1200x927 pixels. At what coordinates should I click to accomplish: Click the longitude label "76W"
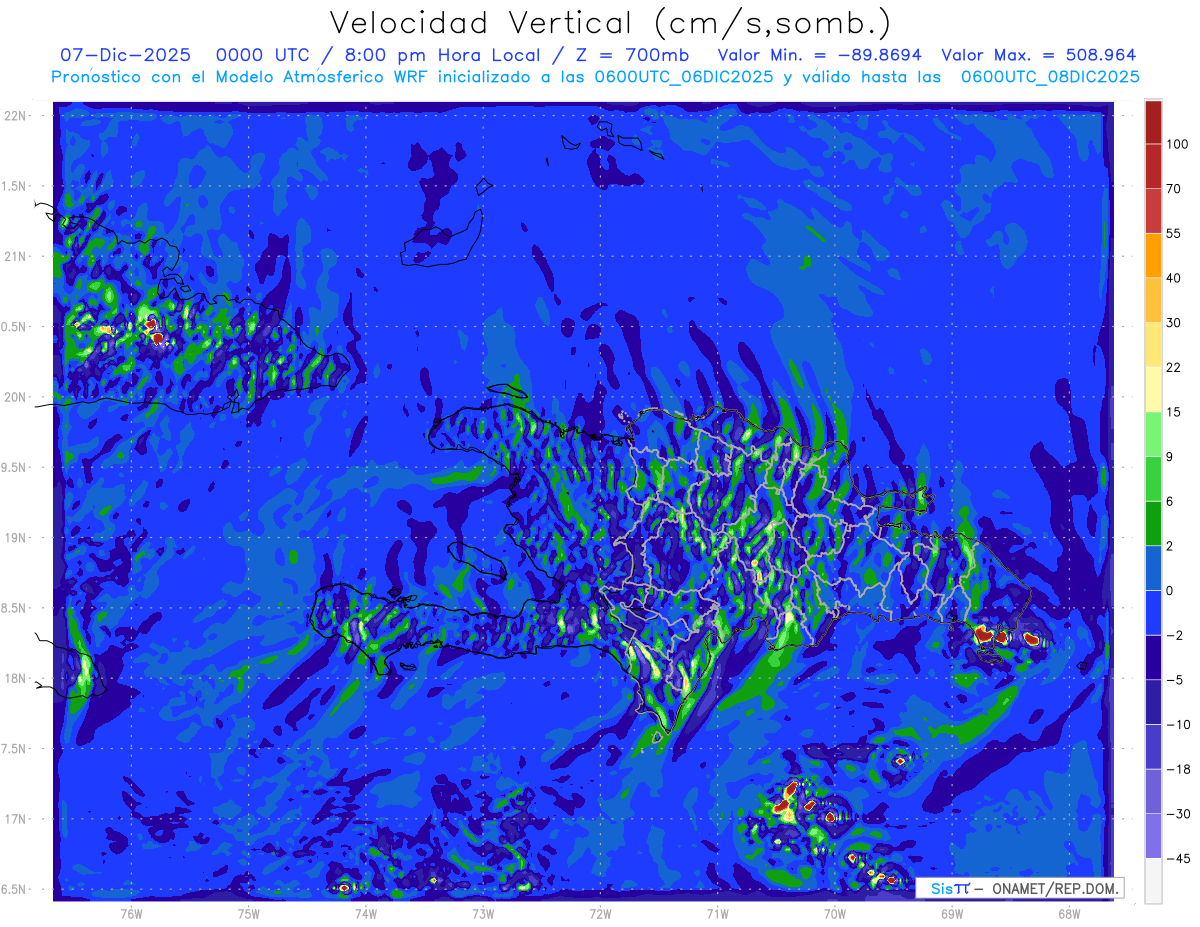(x=131, y=913)
